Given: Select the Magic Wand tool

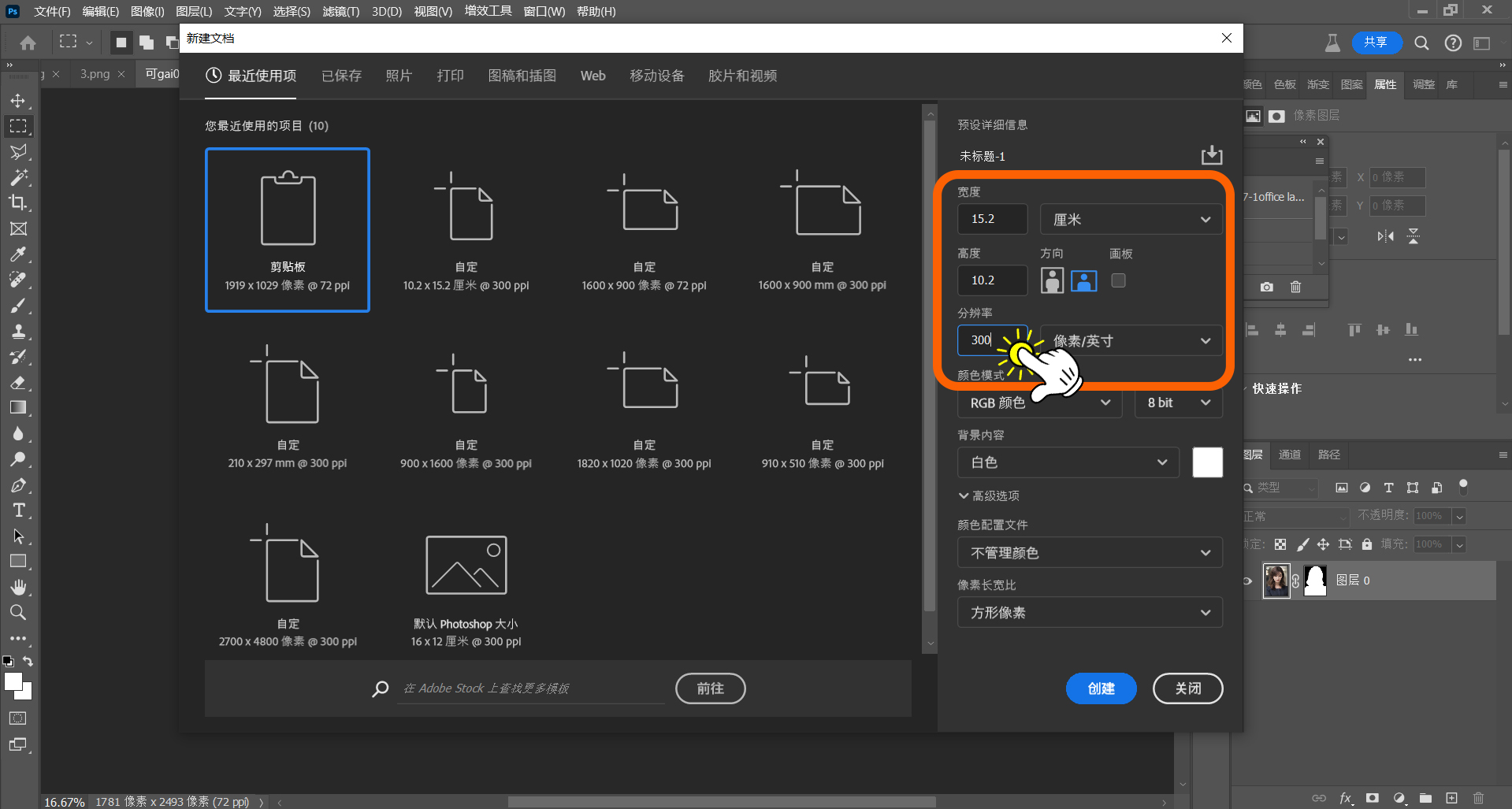Looking at the screenshot, I should 18,177.
